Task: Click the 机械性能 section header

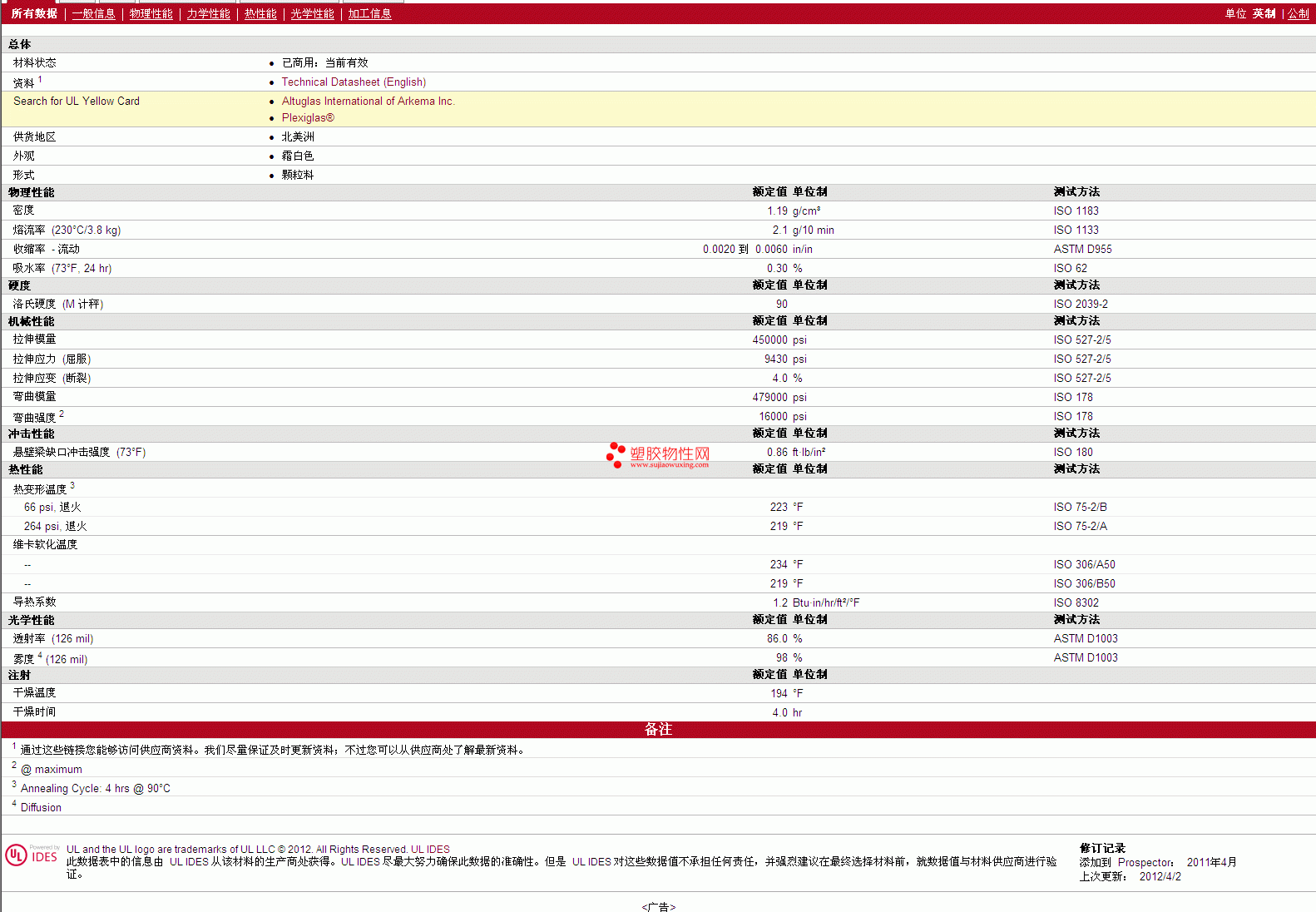Action: point(32,321)
